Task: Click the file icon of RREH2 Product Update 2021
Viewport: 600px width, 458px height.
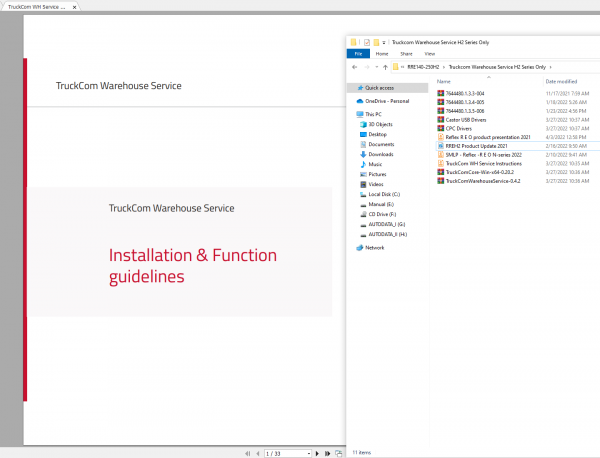Action: (x=440, y=146)
